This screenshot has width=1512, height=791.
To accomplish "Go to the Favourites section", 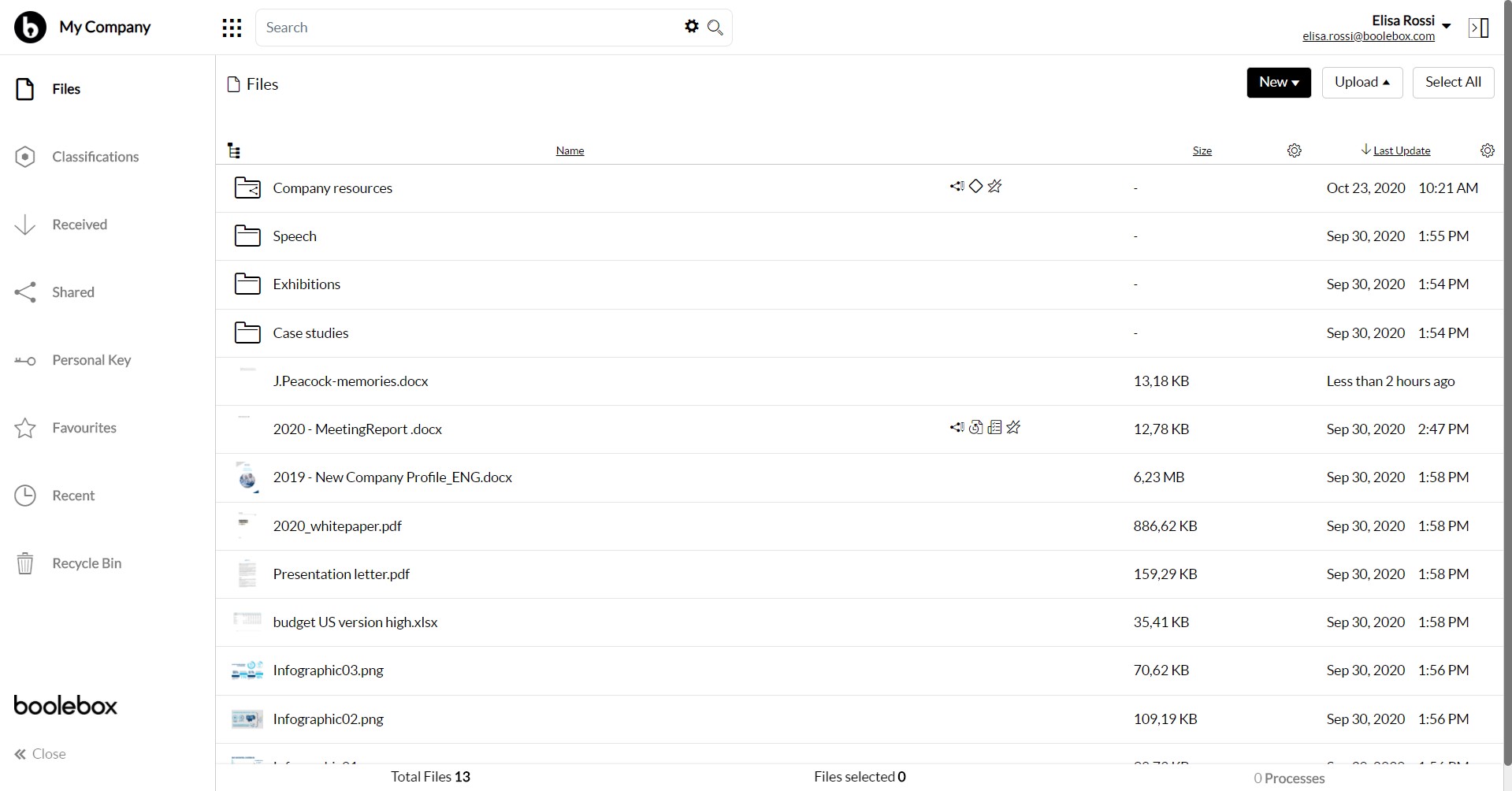I will [24, 427].
